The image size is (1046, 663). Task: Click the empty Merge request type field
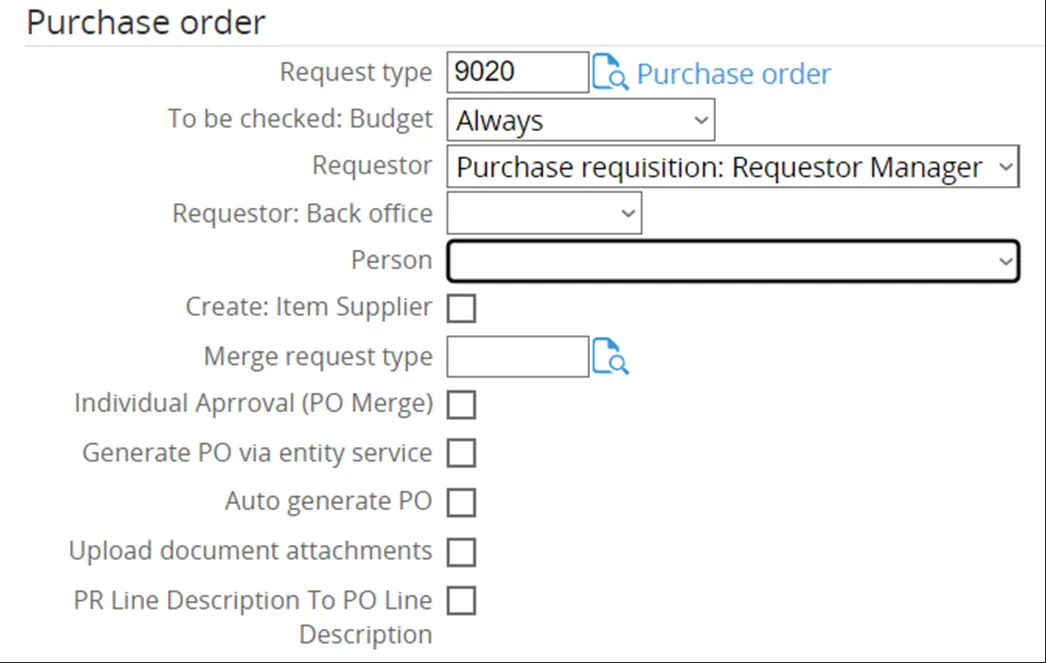(517, 356)
